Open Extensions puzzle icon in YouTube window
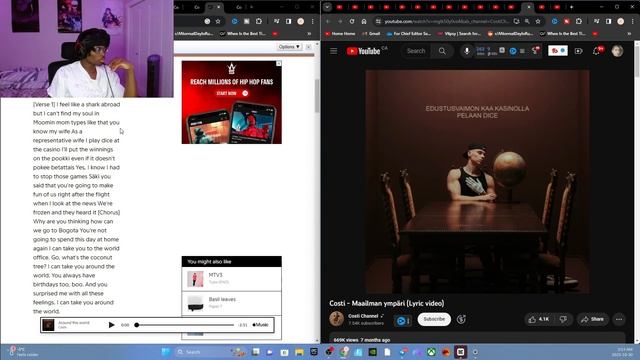The image size is (640, 360). click(x=578, y=21)
